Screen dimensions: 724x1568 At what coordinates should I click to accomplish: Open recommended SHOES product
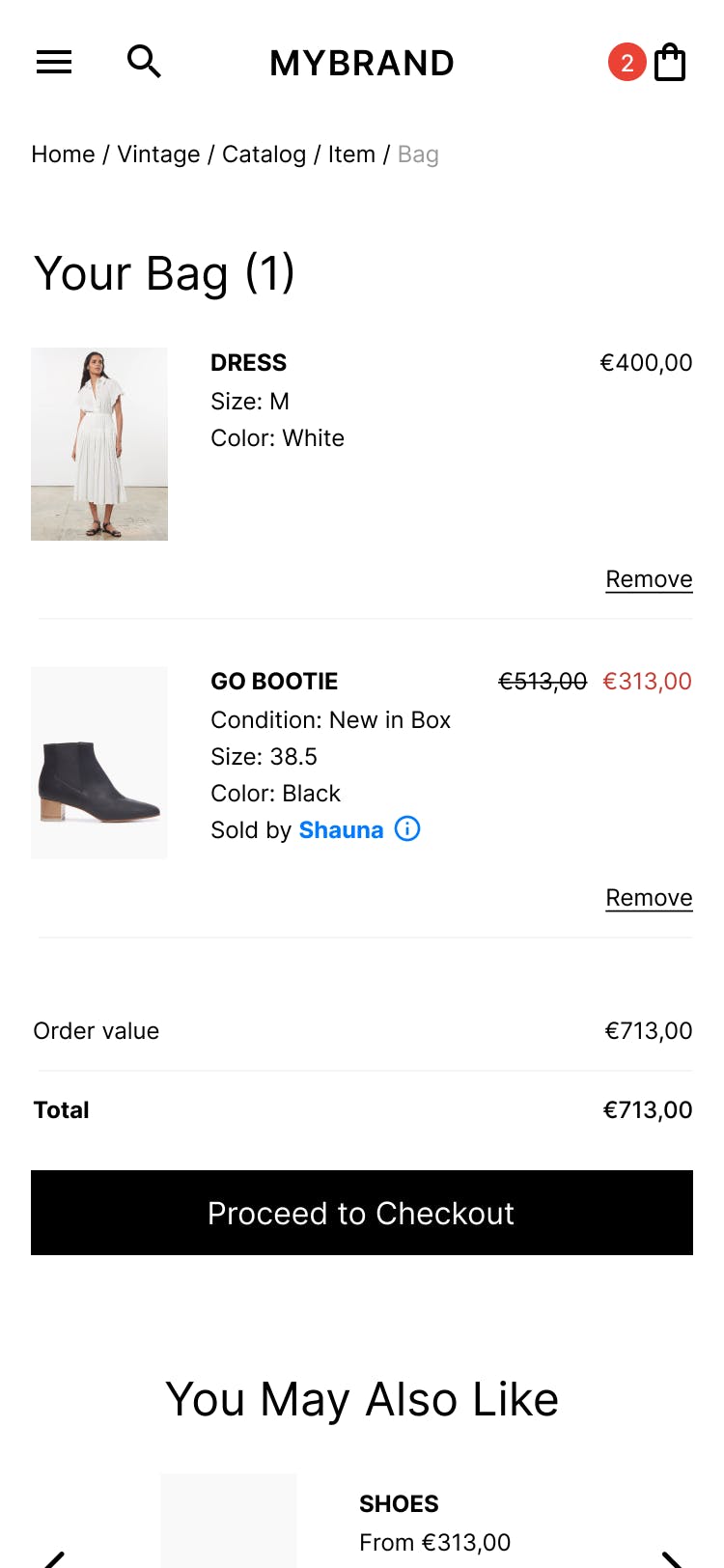(399, 1504)
